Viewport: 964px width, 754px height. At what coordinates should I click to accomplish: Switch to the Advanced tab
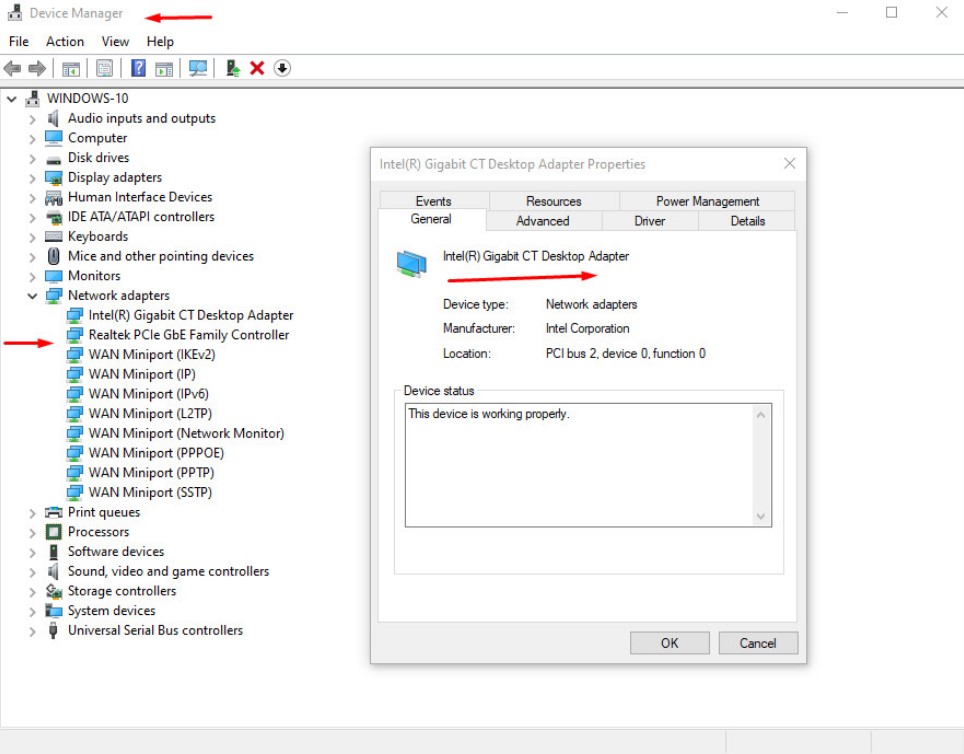(x=542, y=221)
